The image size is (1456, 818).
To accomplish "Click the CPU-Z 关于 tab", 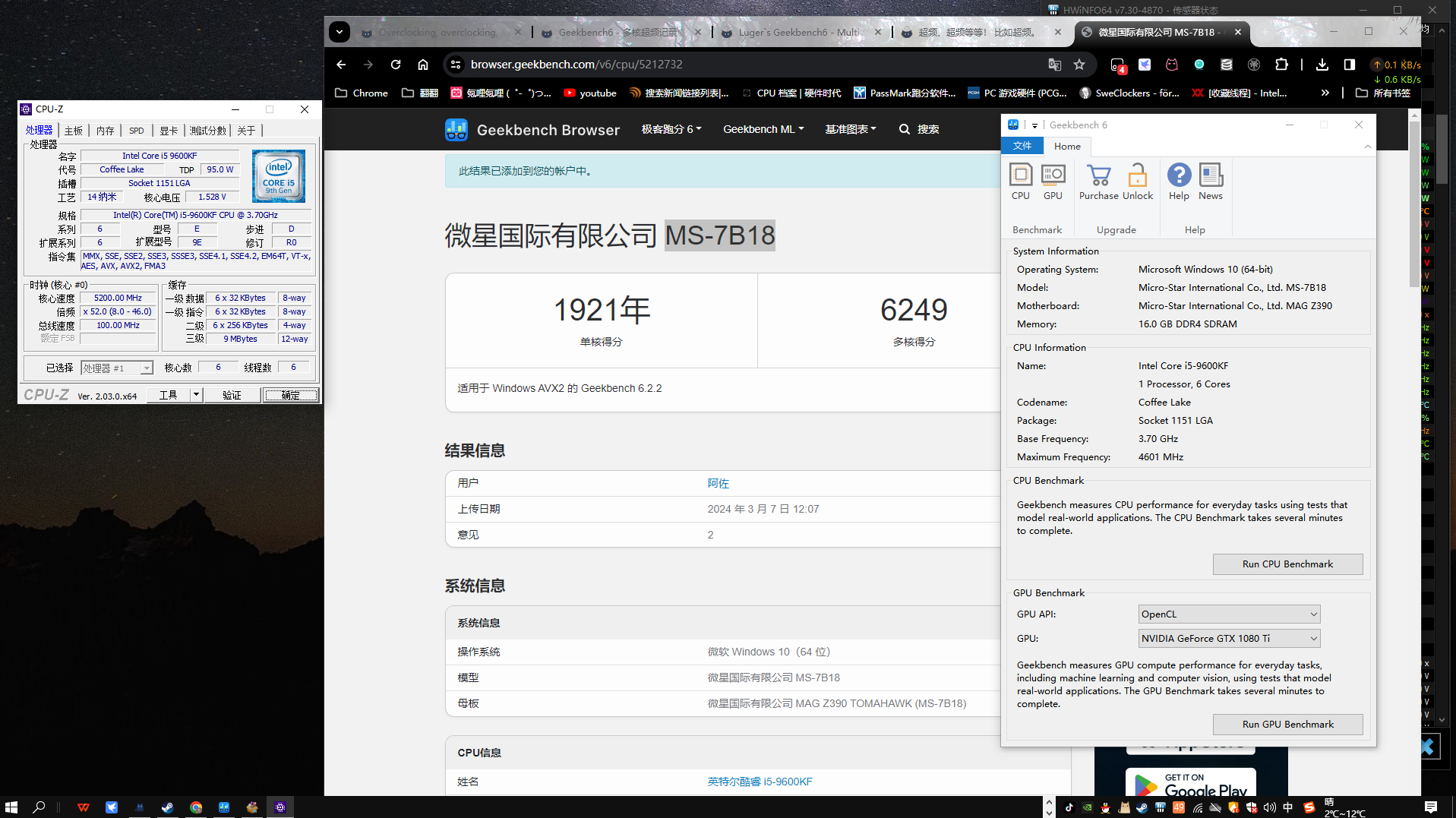I will pos(246,131).
